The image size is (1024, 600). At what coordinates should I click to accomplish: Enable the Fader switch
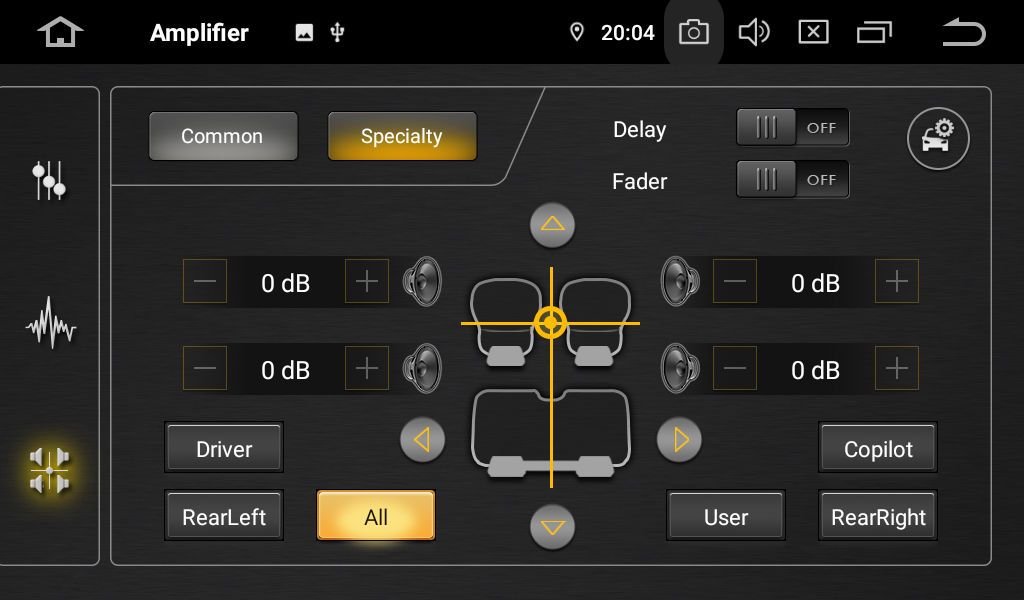point(792,180)
